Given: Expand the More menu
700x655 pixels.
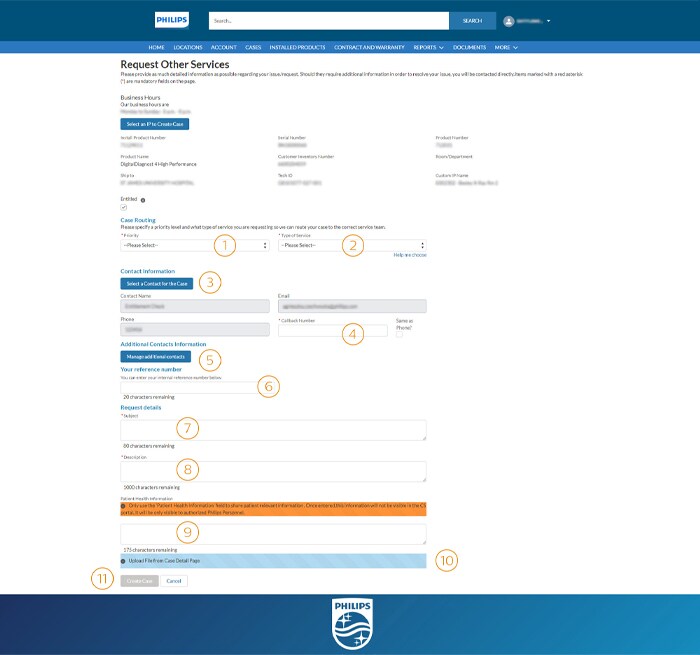Looking at the screenshot, I should (506, 47).
